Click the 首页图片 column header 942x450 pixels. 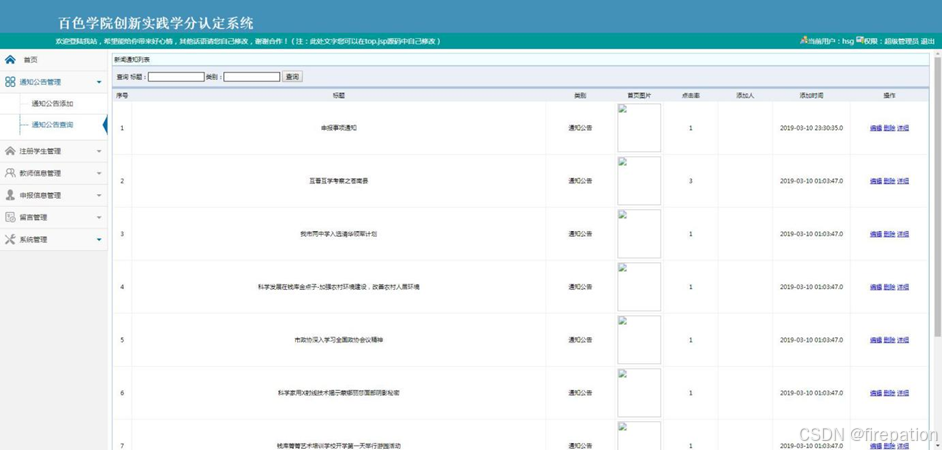[639, 96]
